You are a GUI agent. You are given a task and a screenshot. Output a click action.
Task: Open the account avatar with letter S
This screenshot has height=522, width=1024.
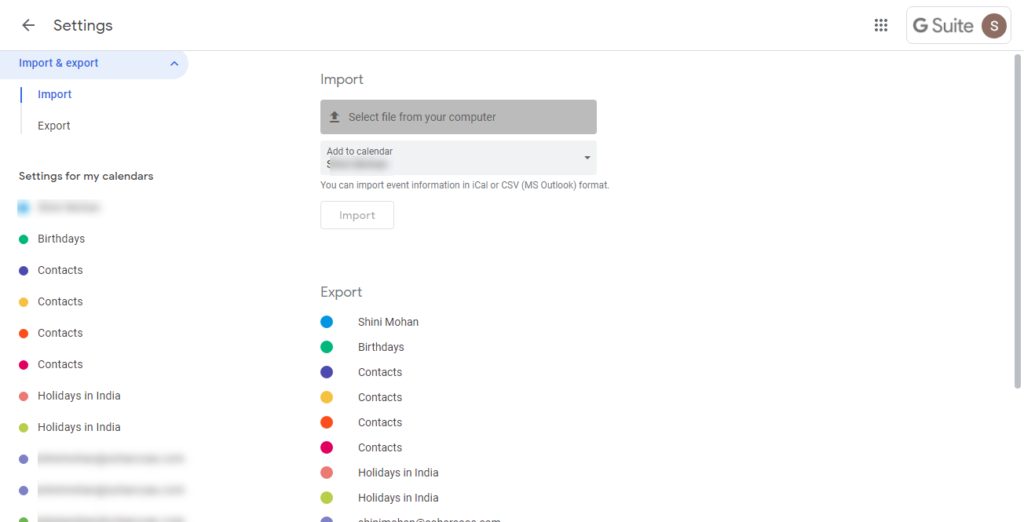tap(993, 26)
